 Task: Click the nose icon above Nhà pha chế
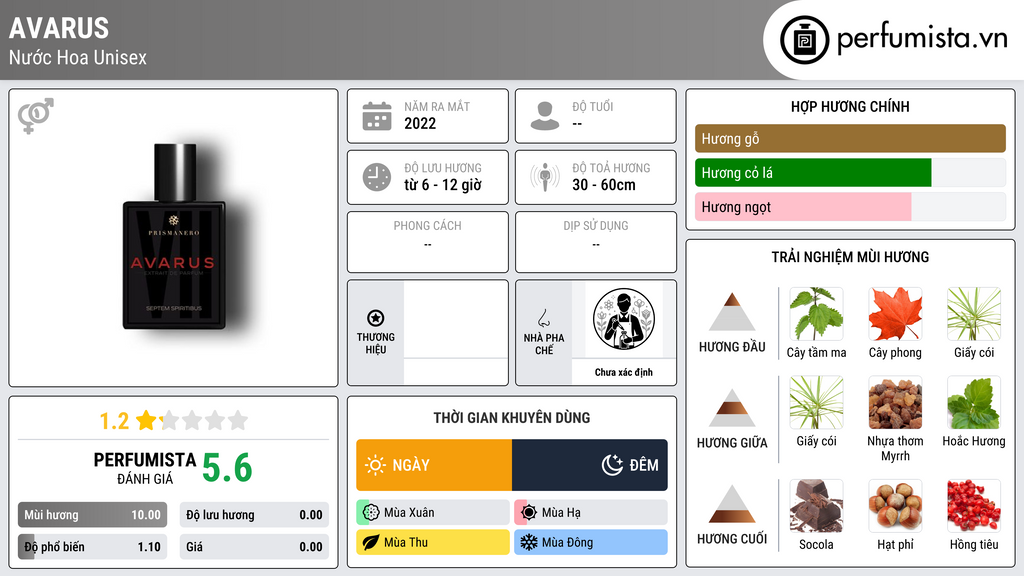coord(543,318)
